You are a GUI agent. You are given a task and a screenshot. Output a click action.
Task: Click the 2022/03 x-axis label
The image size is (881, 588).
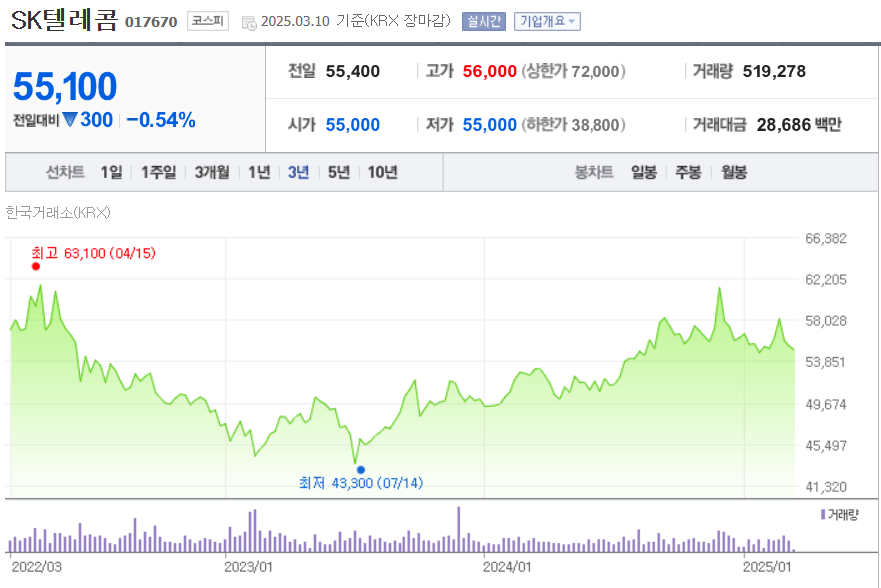tap(37, 567)
